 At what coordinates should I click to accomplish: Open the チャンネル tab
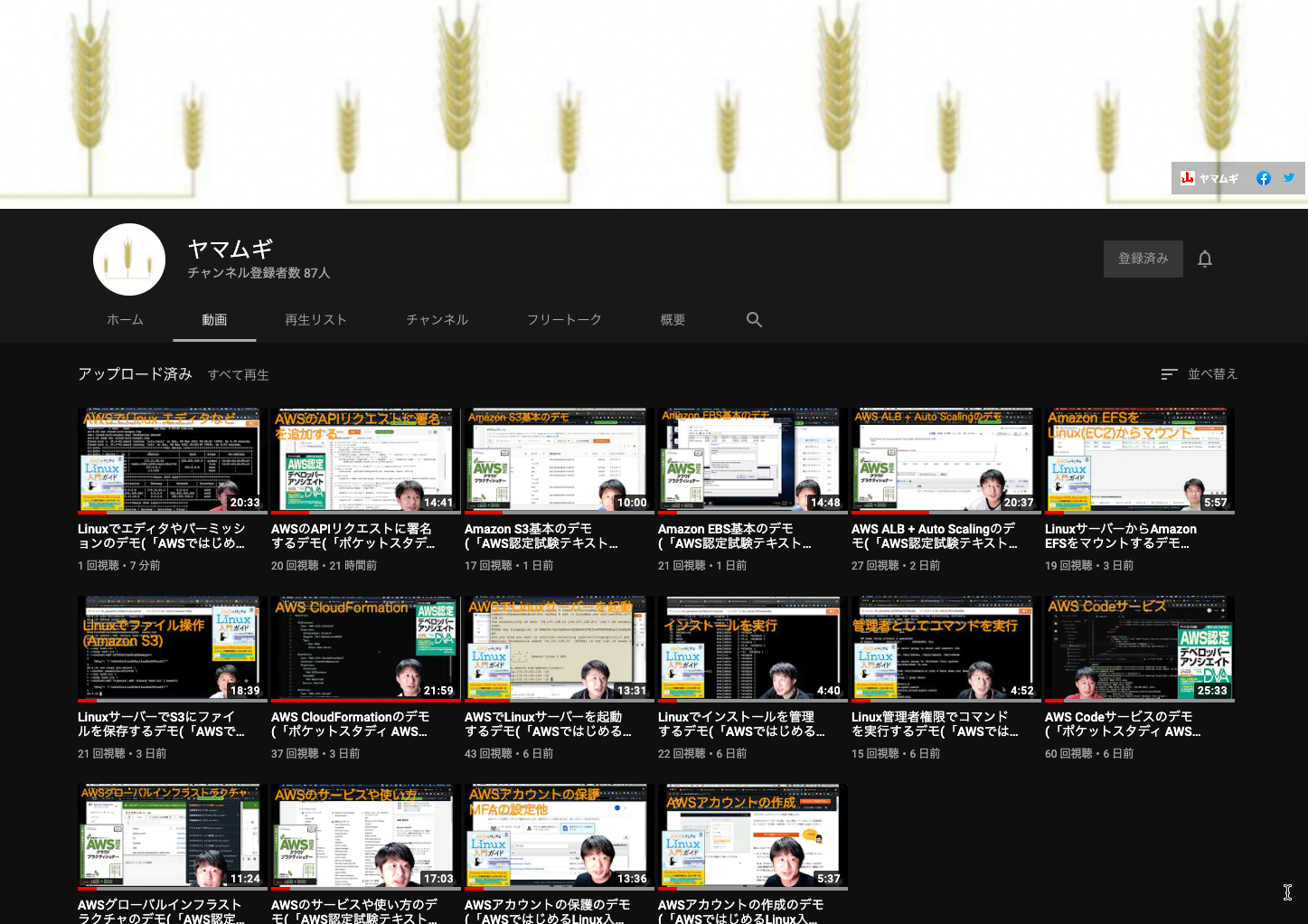tap(438, 320)
